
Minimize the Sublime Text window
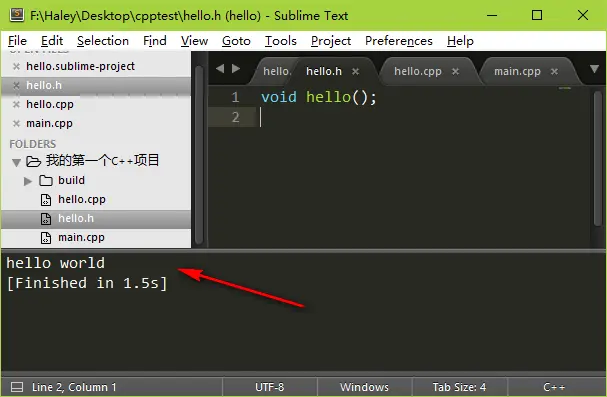pyautogui.click(x=492, y=15)
